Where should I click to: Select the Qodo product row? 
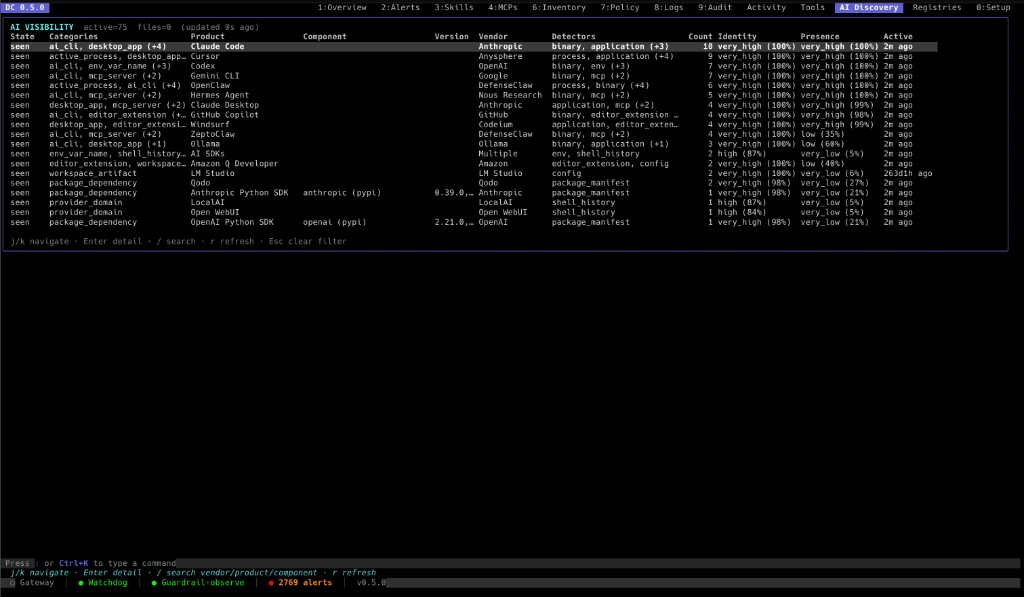point(473,183)
